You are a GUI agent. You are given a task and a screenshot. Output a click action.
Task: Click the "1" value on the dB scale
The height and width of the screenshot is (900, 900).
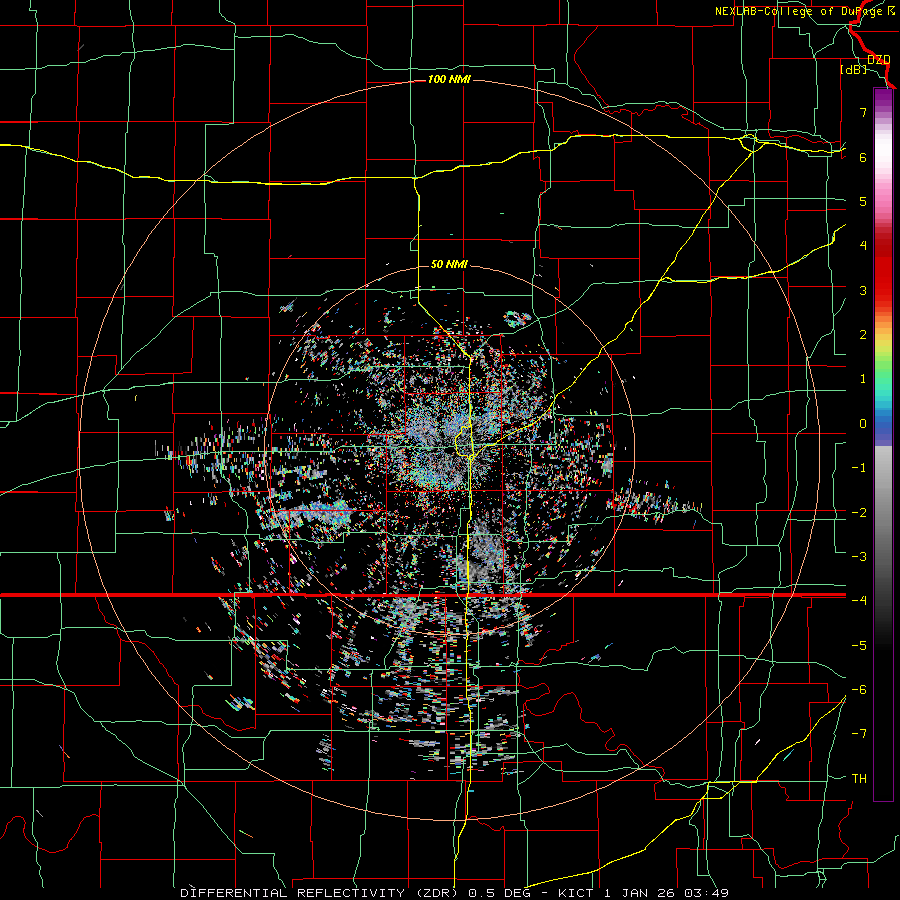(x=863, y=379)
